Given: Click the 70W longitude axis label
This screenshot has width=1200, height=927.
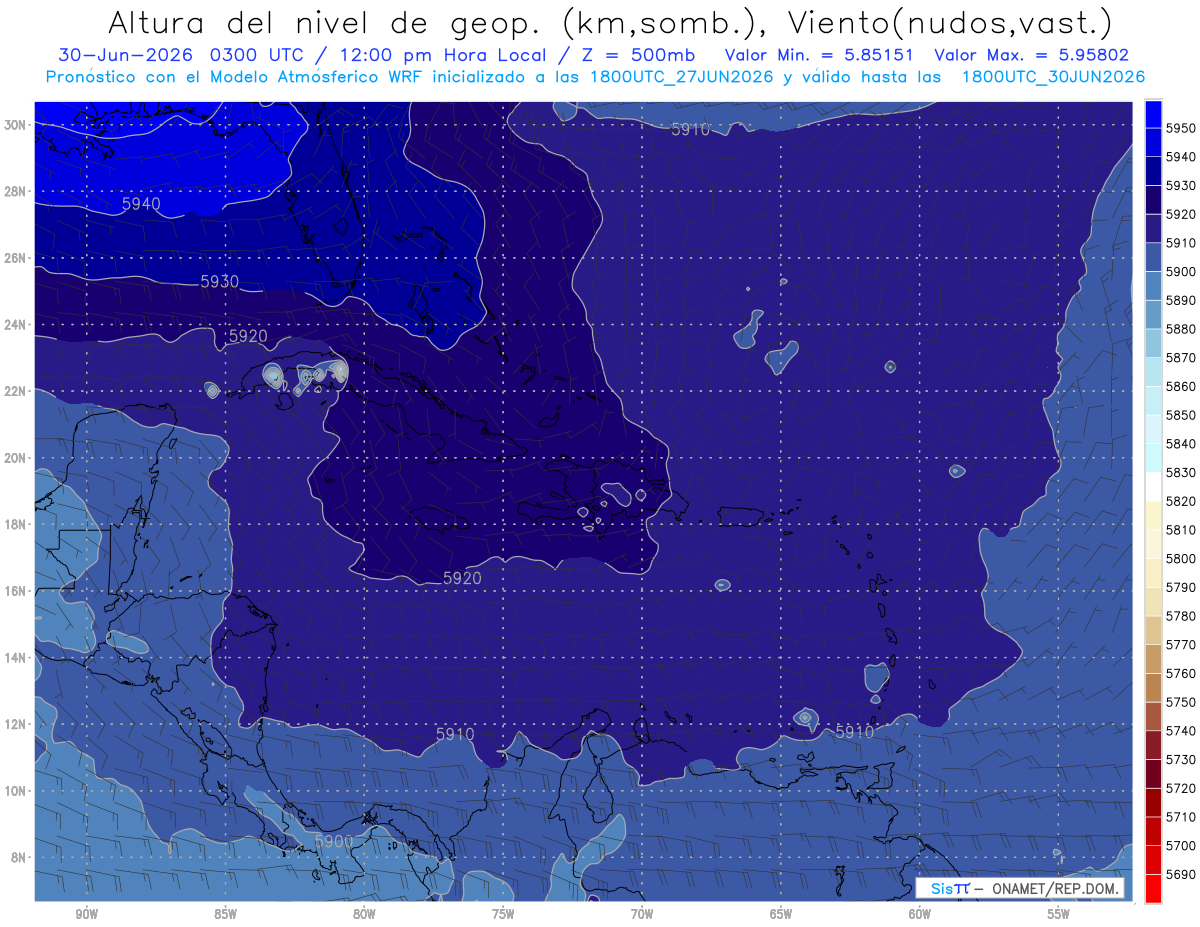Looking at the screenshot, I should click(x=642, y=914).
